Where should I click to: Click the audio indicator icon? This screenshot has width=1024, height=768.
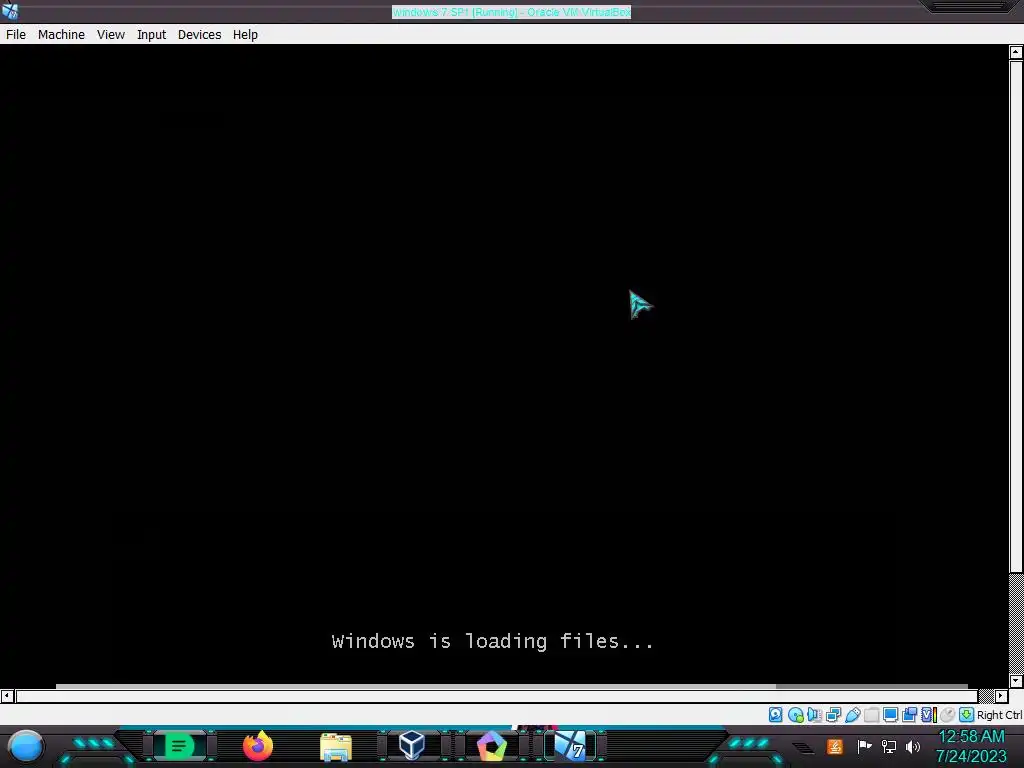(814, 714)
